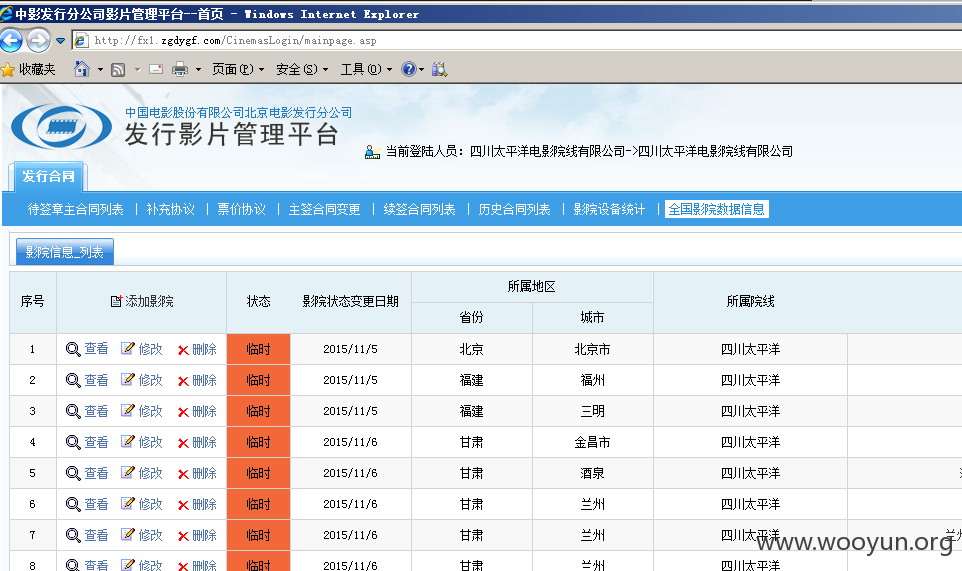The height and width of the screenshot is (571, 962).
Task: Click the address bar URL field
Action: (515, 40)
